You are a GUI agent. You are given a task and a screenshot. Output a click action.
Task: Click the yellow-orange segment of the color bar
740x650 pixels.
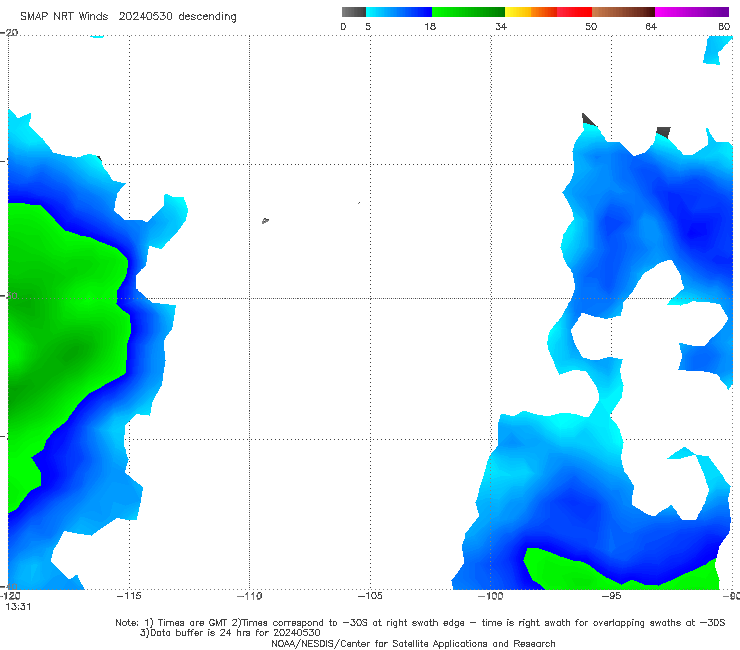pyautogui.click(x=531, y=12)
